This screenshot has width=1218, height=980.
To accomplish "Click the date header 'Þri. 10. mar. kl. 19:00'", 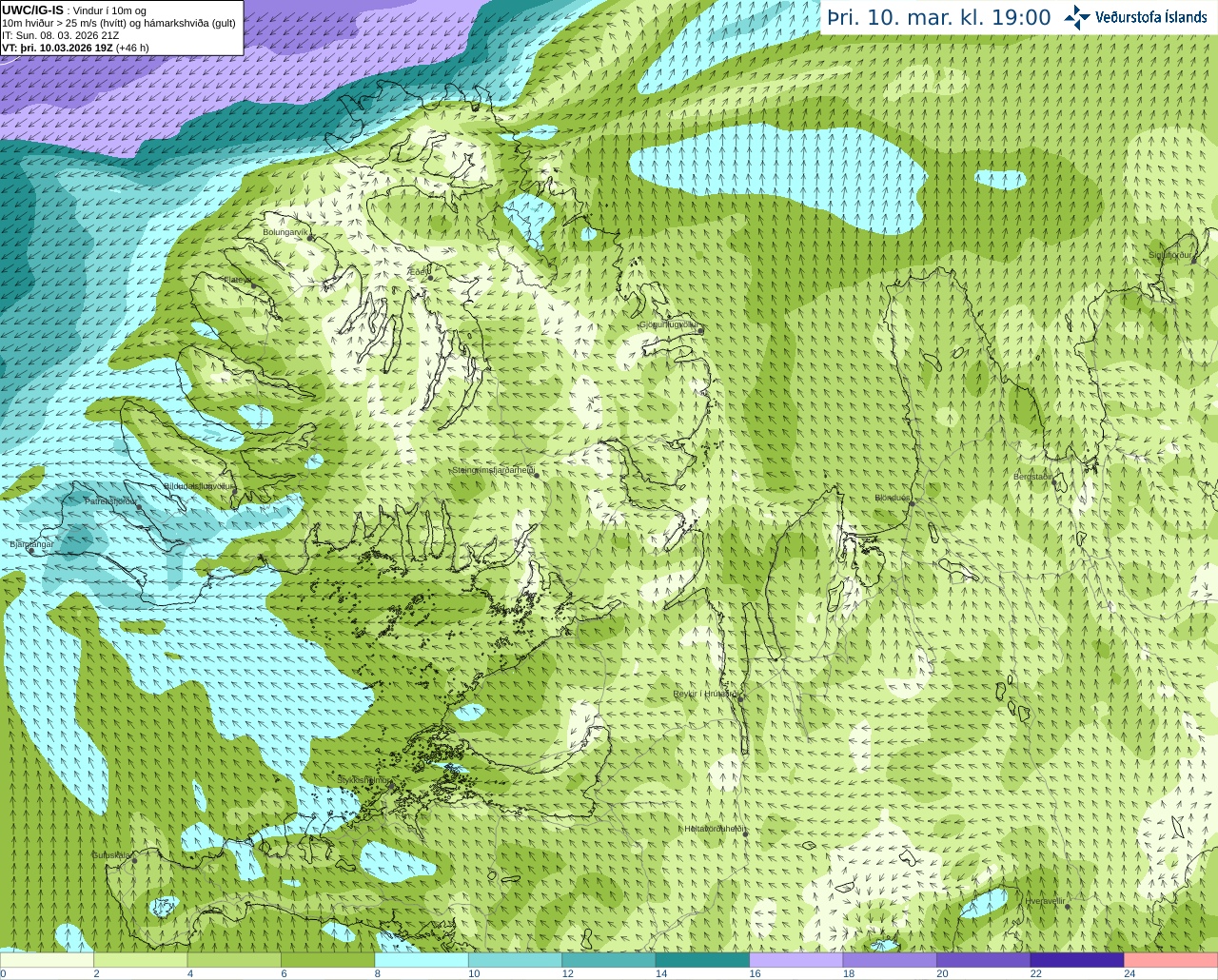I will click(x=938, y=18).
